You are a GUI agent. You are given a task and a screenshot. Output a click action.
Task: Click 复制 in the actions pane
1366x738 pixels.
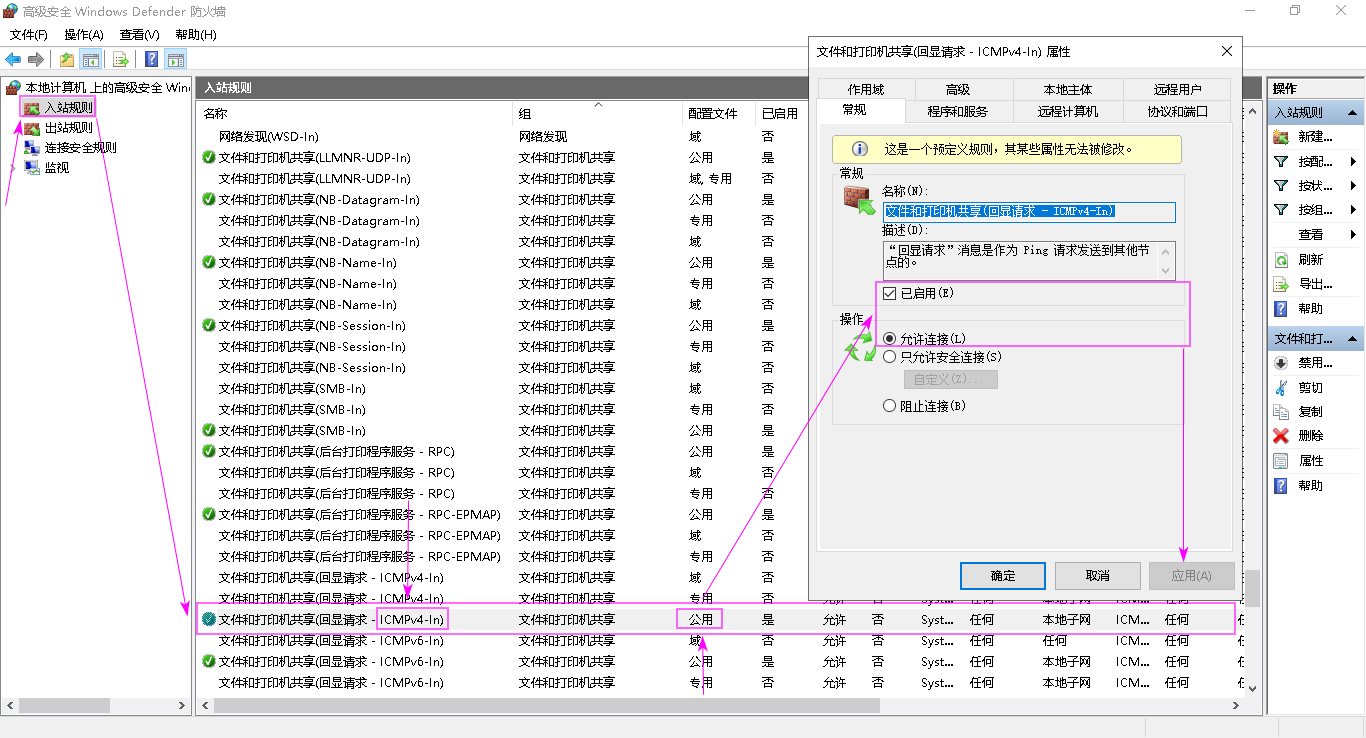click(x=1311, y=411)
